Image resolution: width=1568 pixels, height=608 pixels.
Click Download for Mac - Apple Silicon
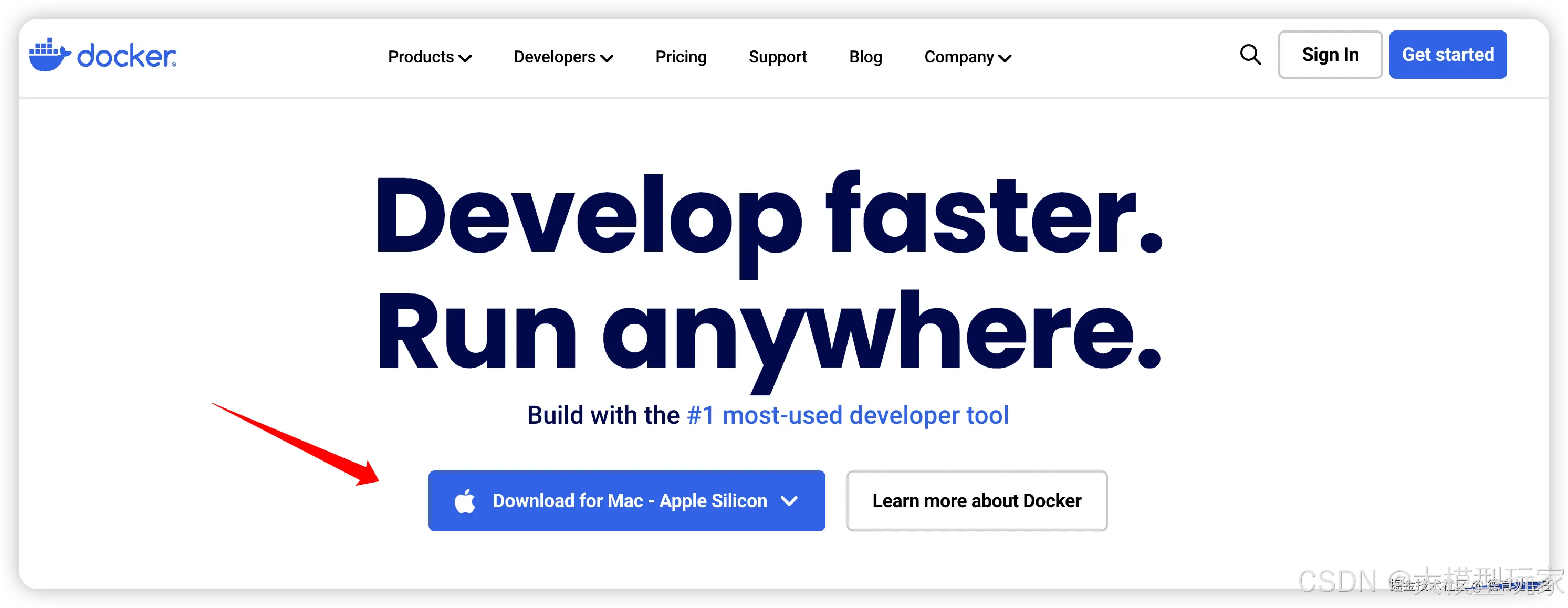pyautogui.click(x=629, y=500)
